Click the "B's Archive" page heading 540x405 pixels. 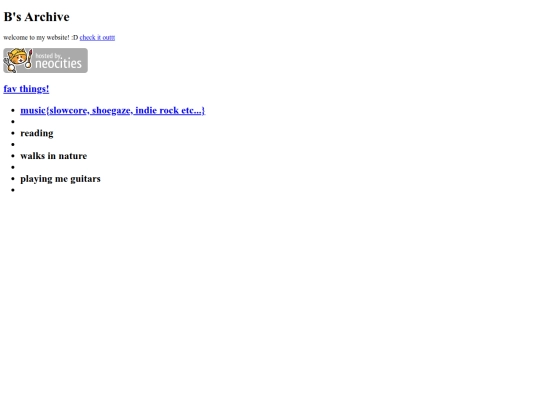(37, 17)
